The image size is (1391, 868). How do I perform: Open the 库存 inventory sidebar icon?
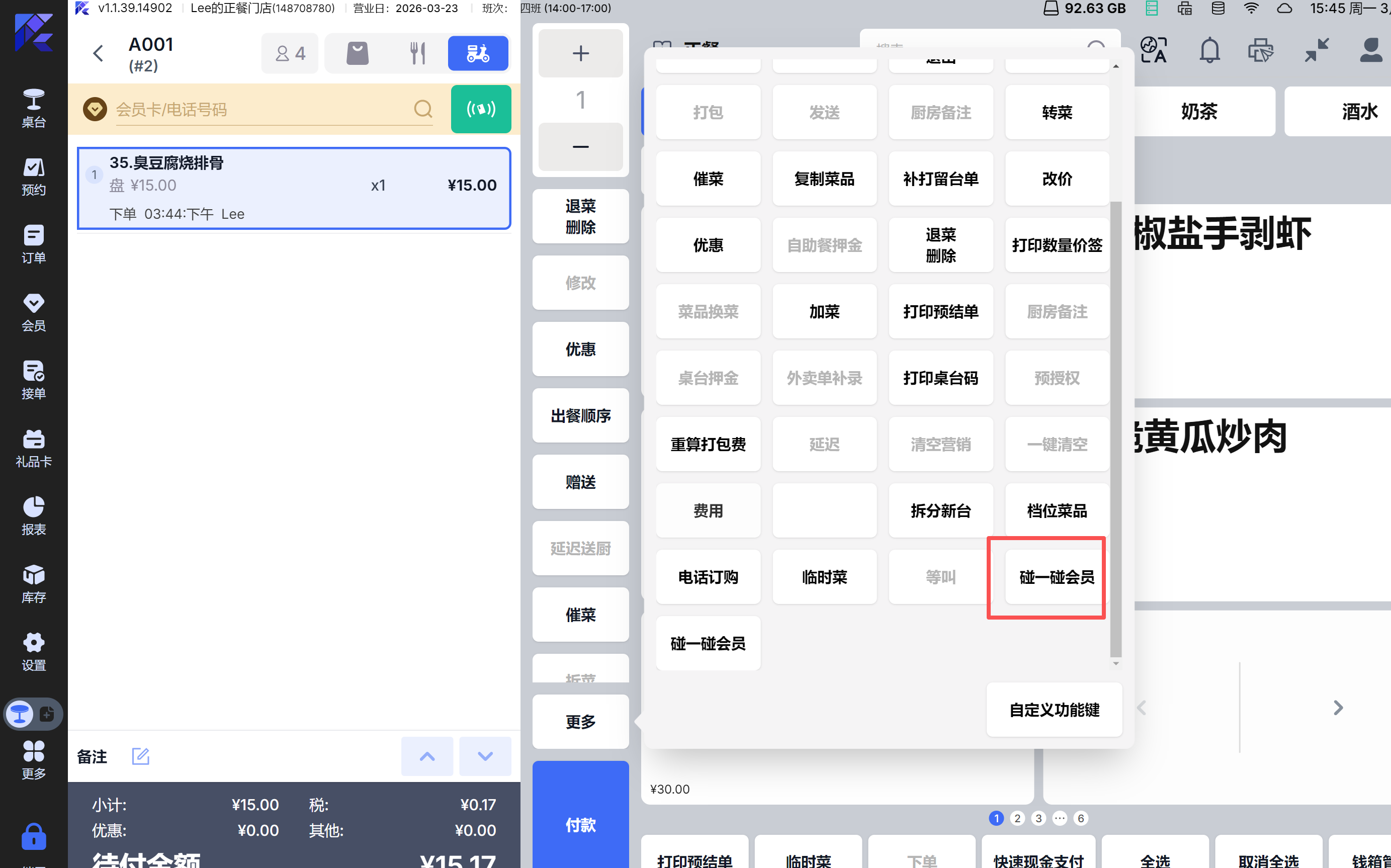33,584
